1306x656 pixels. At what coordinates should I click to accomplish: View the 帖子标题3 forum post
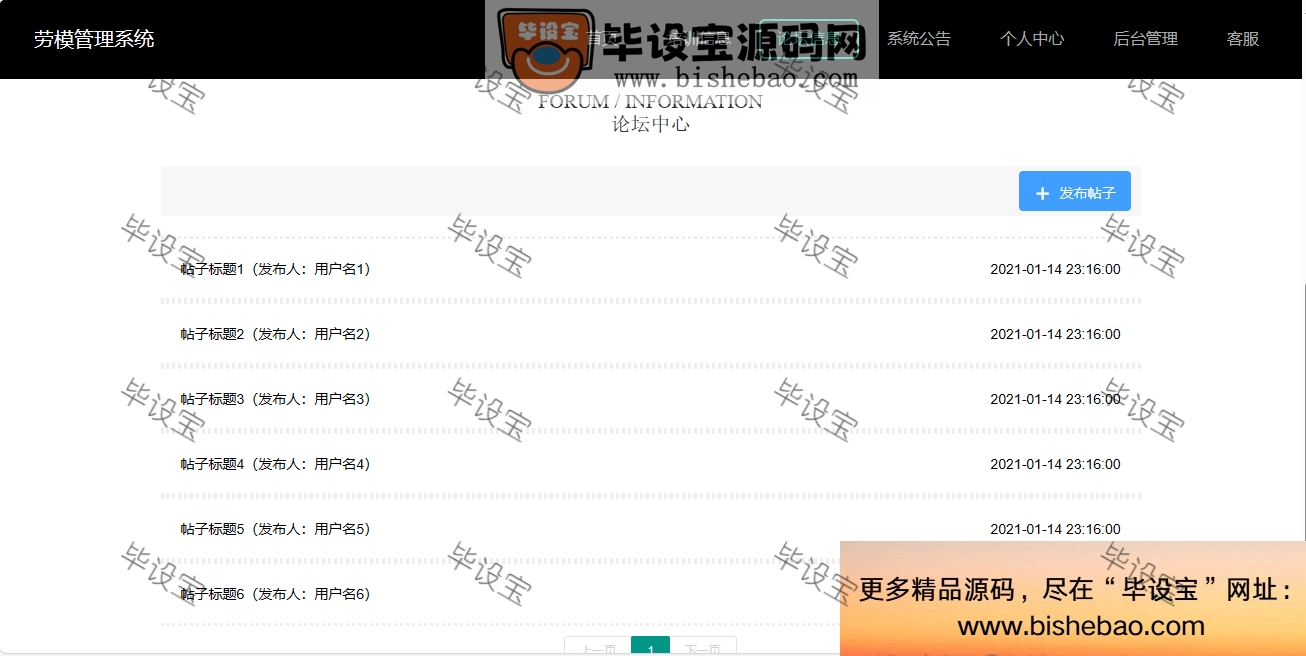pos(276,399)
